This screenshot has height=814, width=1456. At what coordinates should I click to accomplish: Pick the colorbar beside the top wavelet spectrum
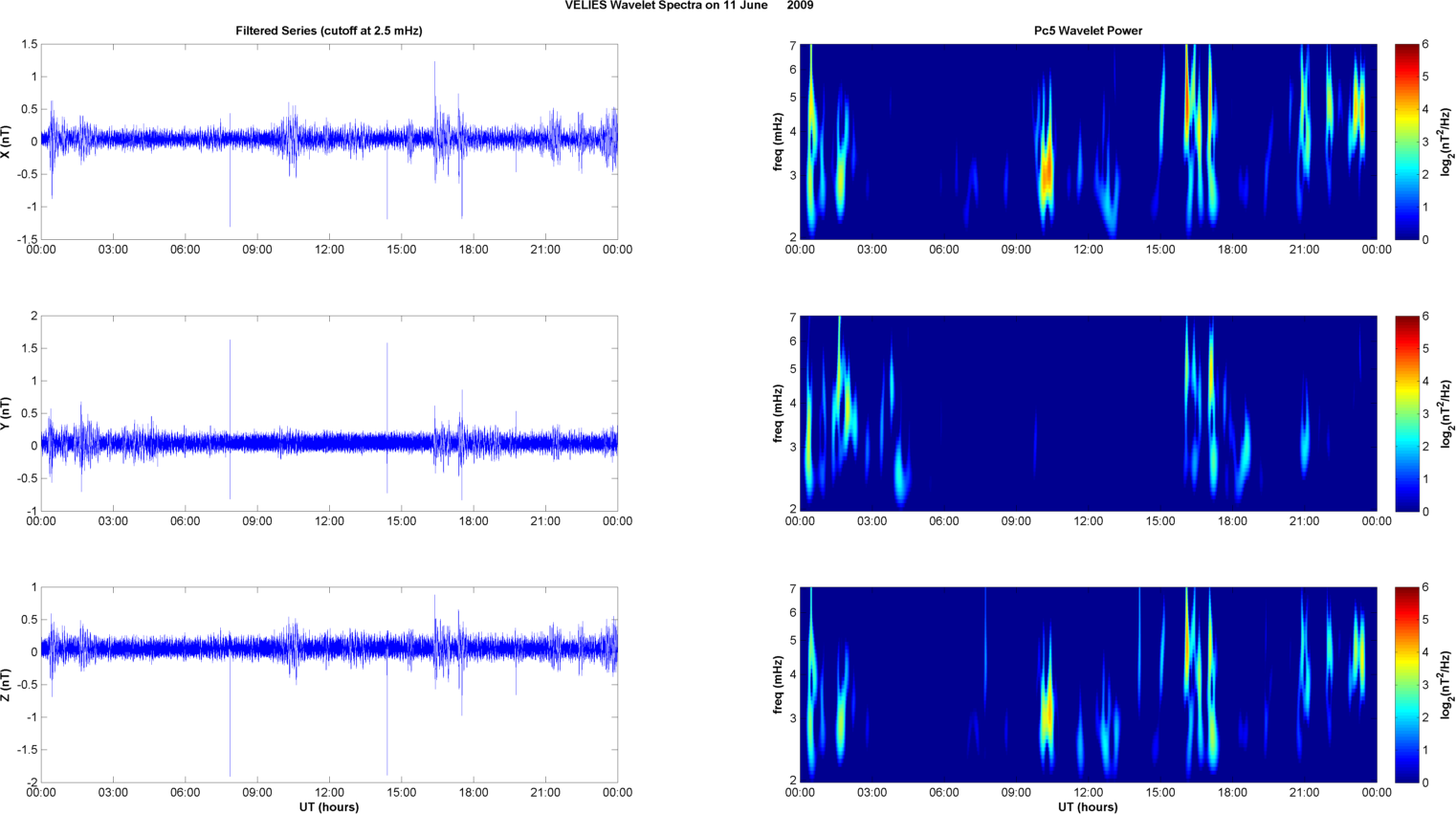click(x=1406, y=142)
